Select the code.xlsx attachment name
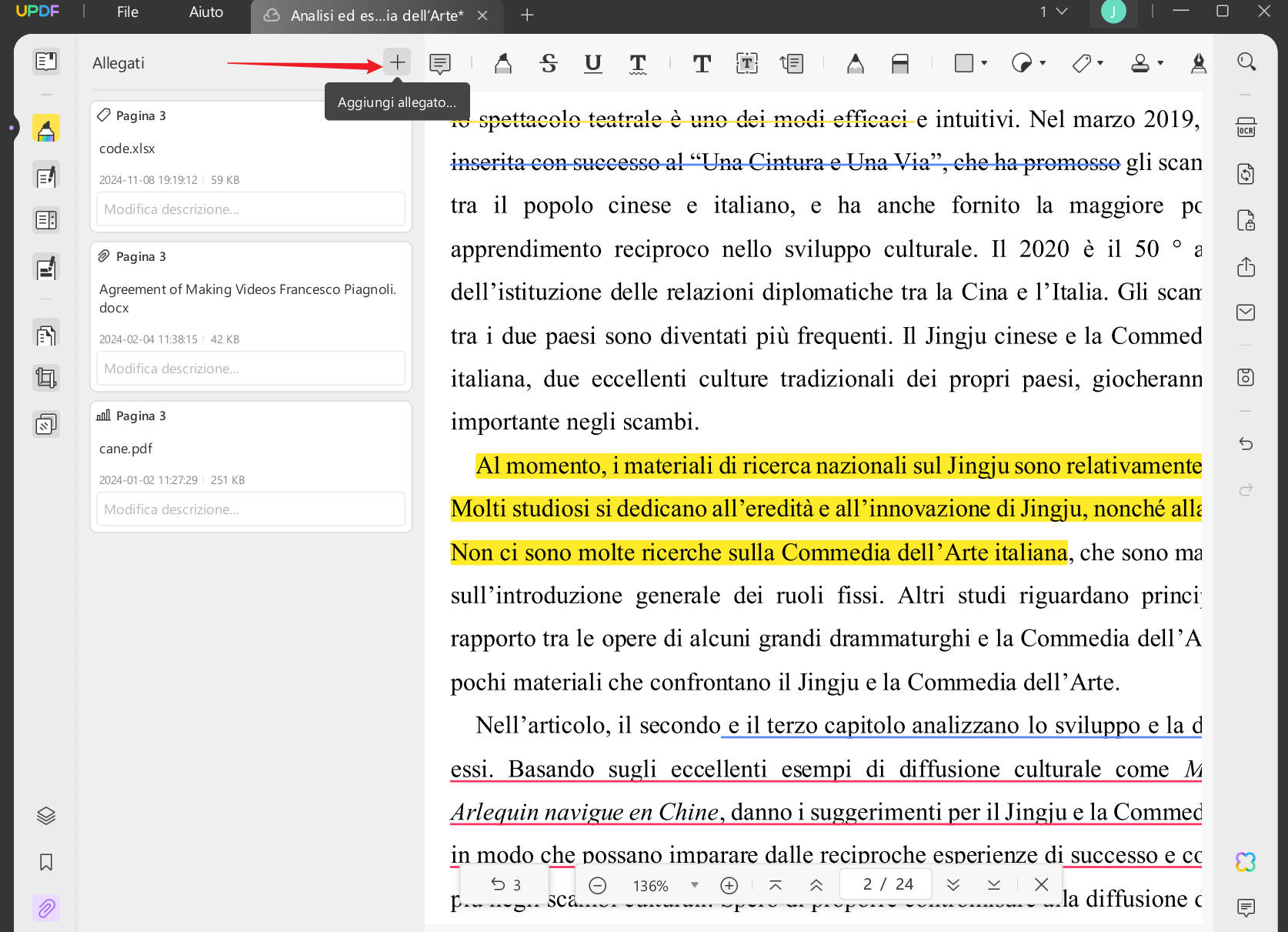 (127, 149)
